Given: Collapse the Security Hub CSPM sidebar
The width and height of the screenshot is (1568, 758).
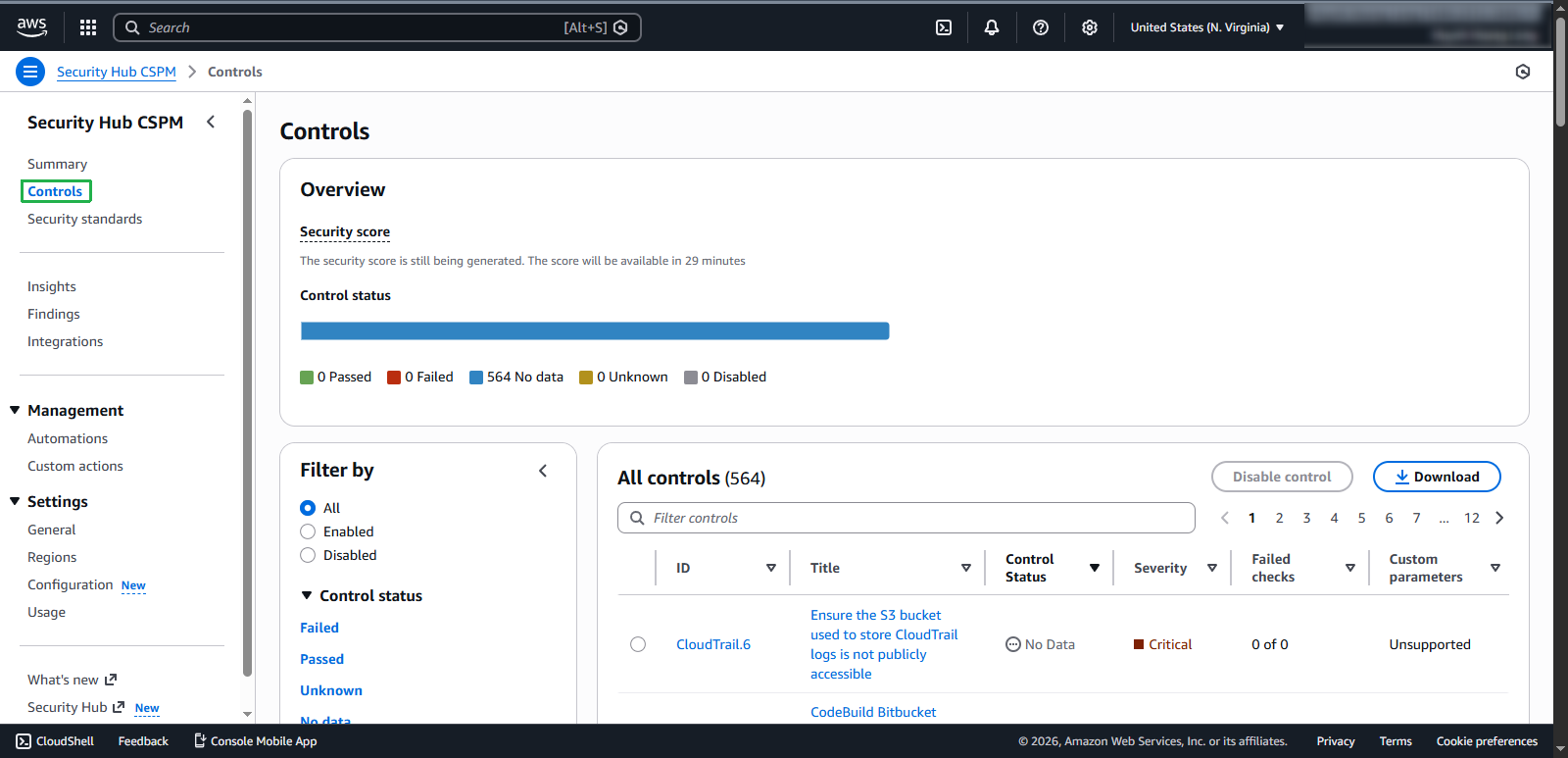Looking at the screenshot, I should coord(211,122).
